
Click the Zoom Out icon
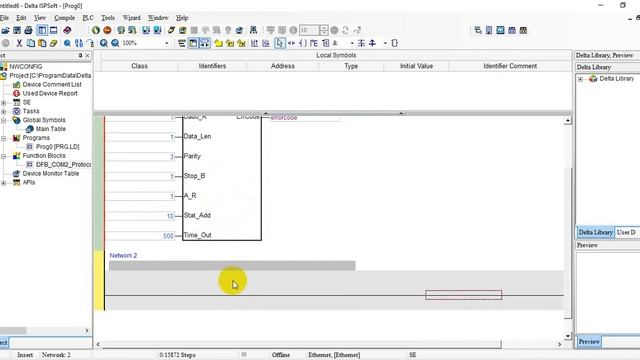116,43
